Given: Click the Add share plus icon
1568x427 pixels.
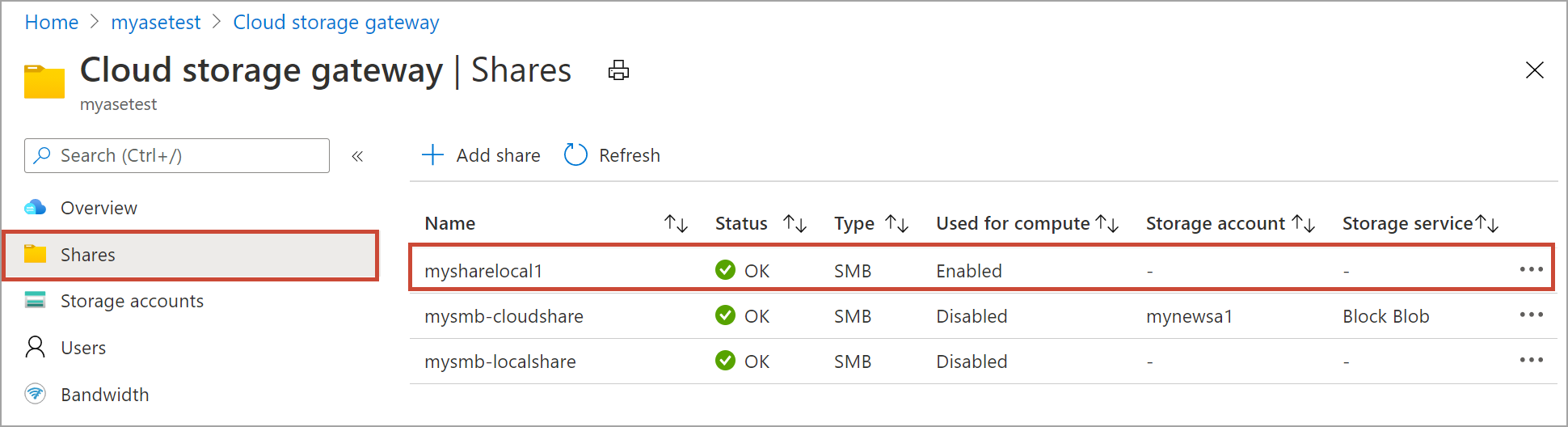Looking at the screenshot, I should 433,155.
